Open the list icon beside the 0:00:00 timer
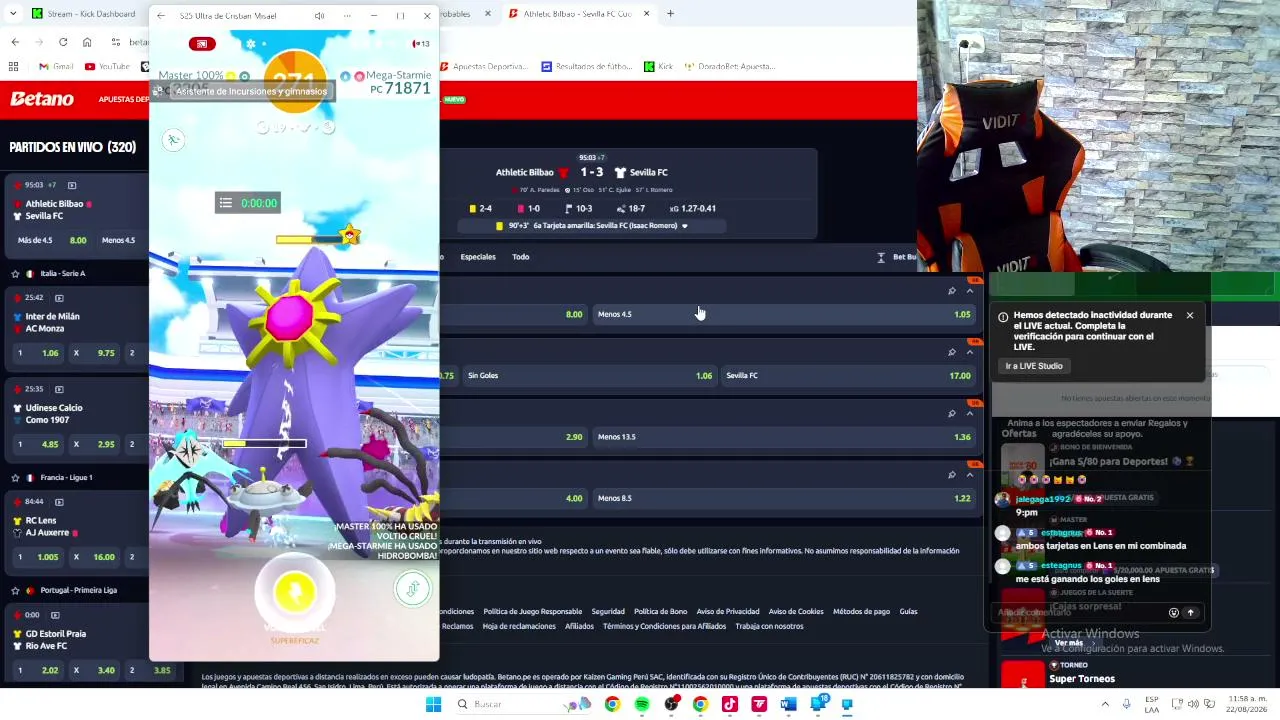The width and height of the screenshot is (1280, 720). [x=226, y=203]
